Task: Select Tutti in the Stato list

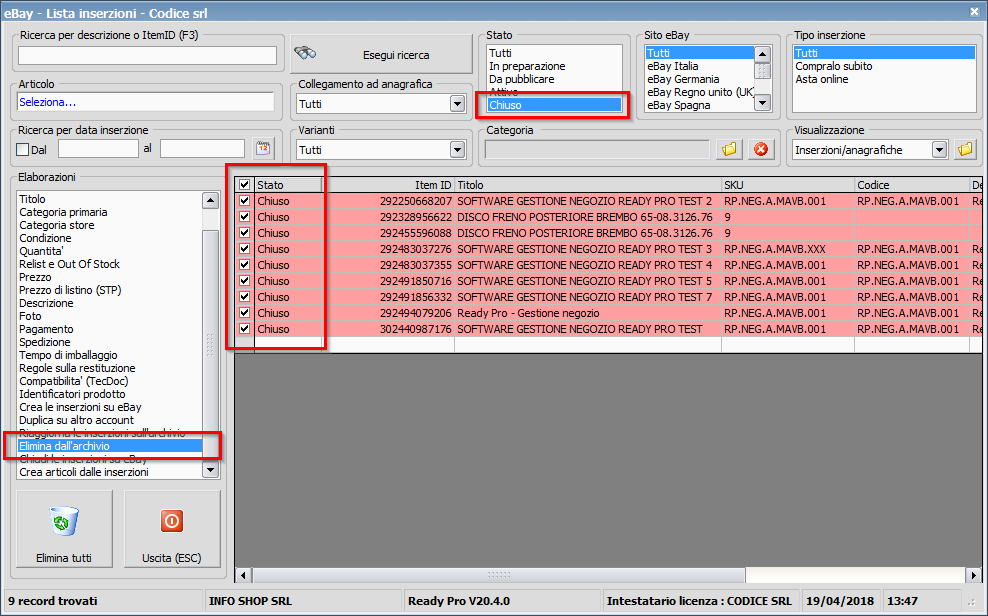Action: pos(554,53)
